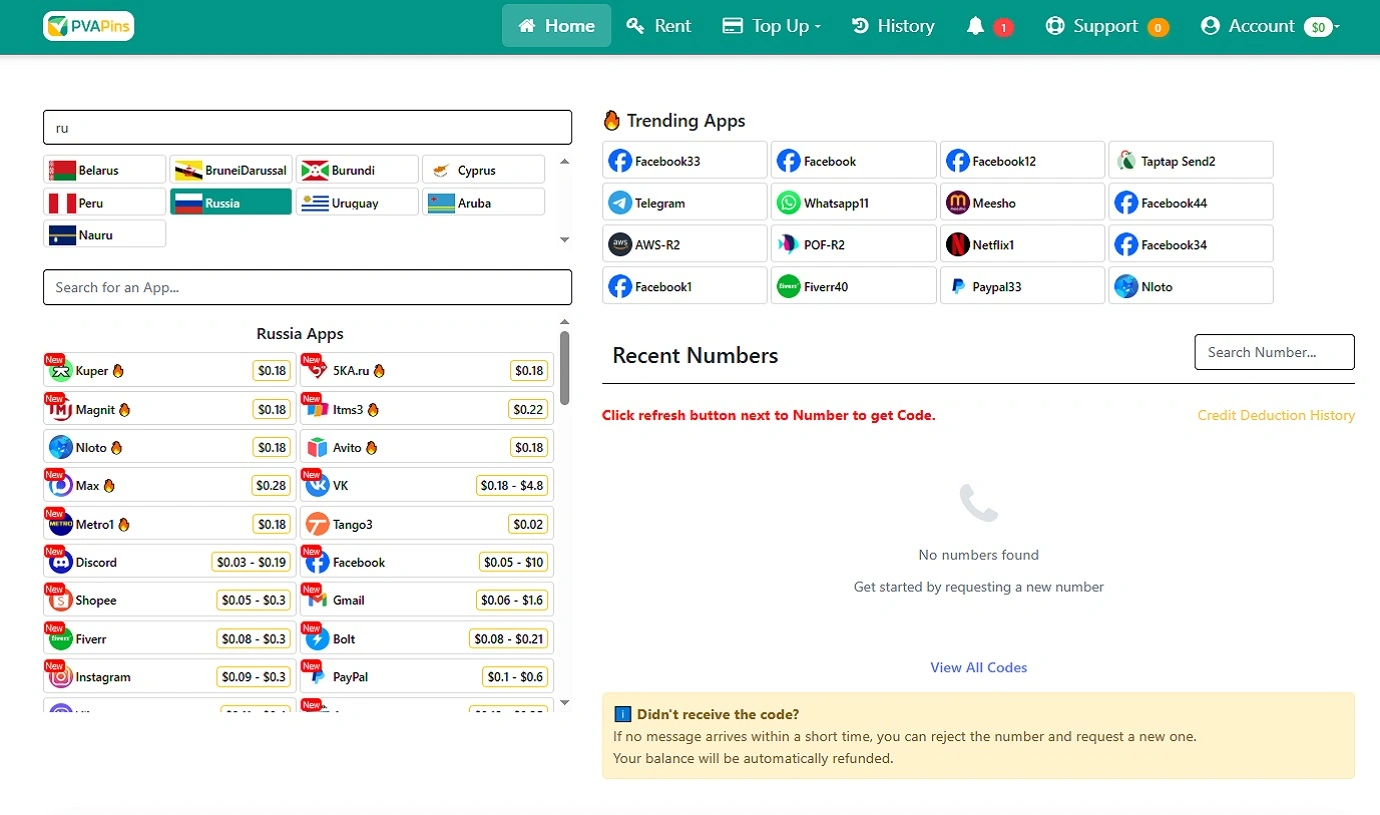Viewport: 1380px width, 815px height.
Task: Choose the Magnit app for Russia
Action: point(170,409)
